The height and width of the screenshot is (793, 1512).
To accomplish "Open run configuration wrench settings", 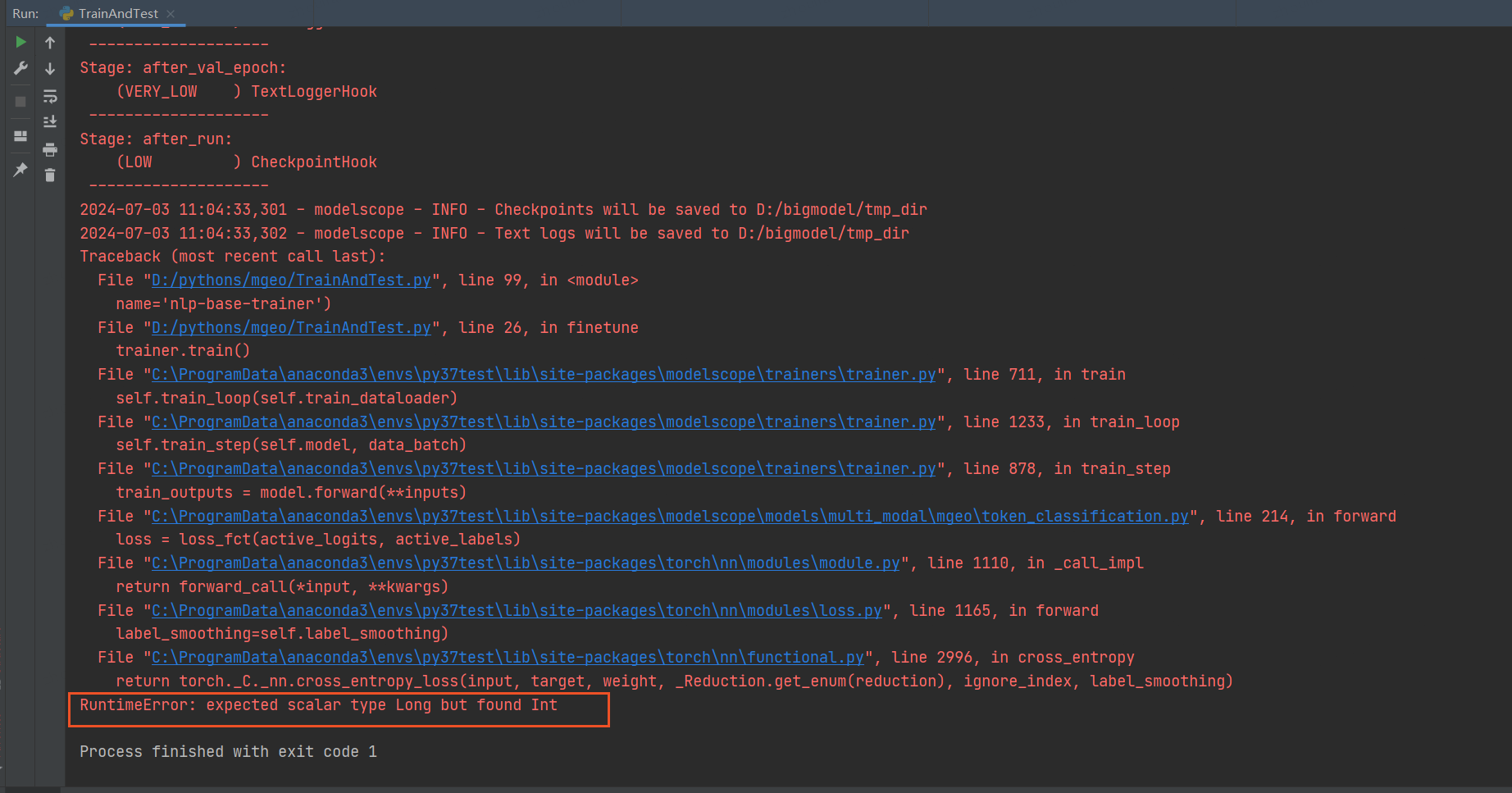I will click(20, 68).
